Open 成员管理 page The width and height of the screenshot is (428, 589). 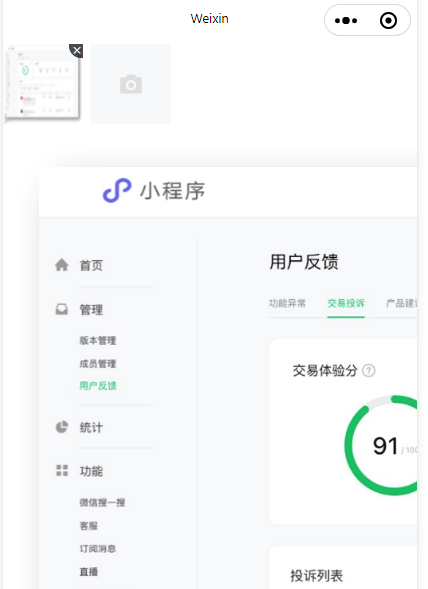(98, 363)
